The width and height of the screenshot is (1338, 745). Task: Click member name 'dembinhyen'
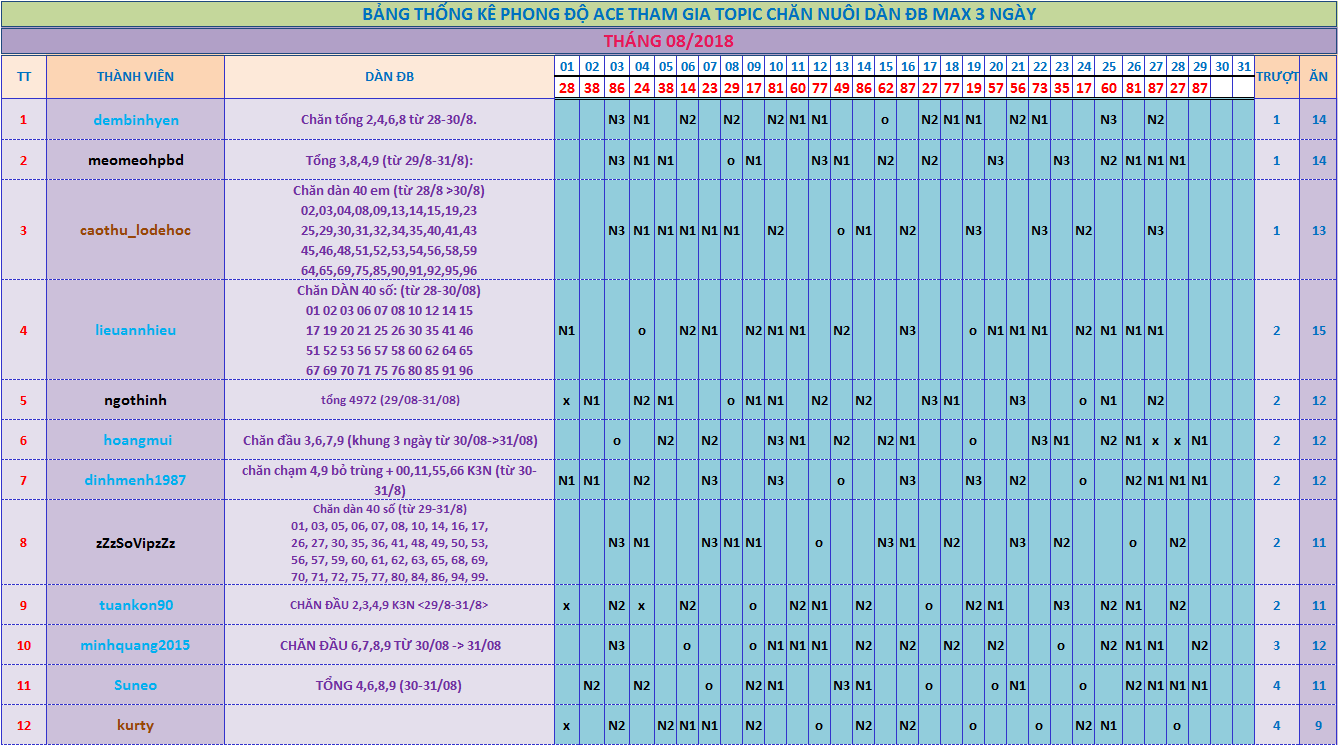coord(136,120)
